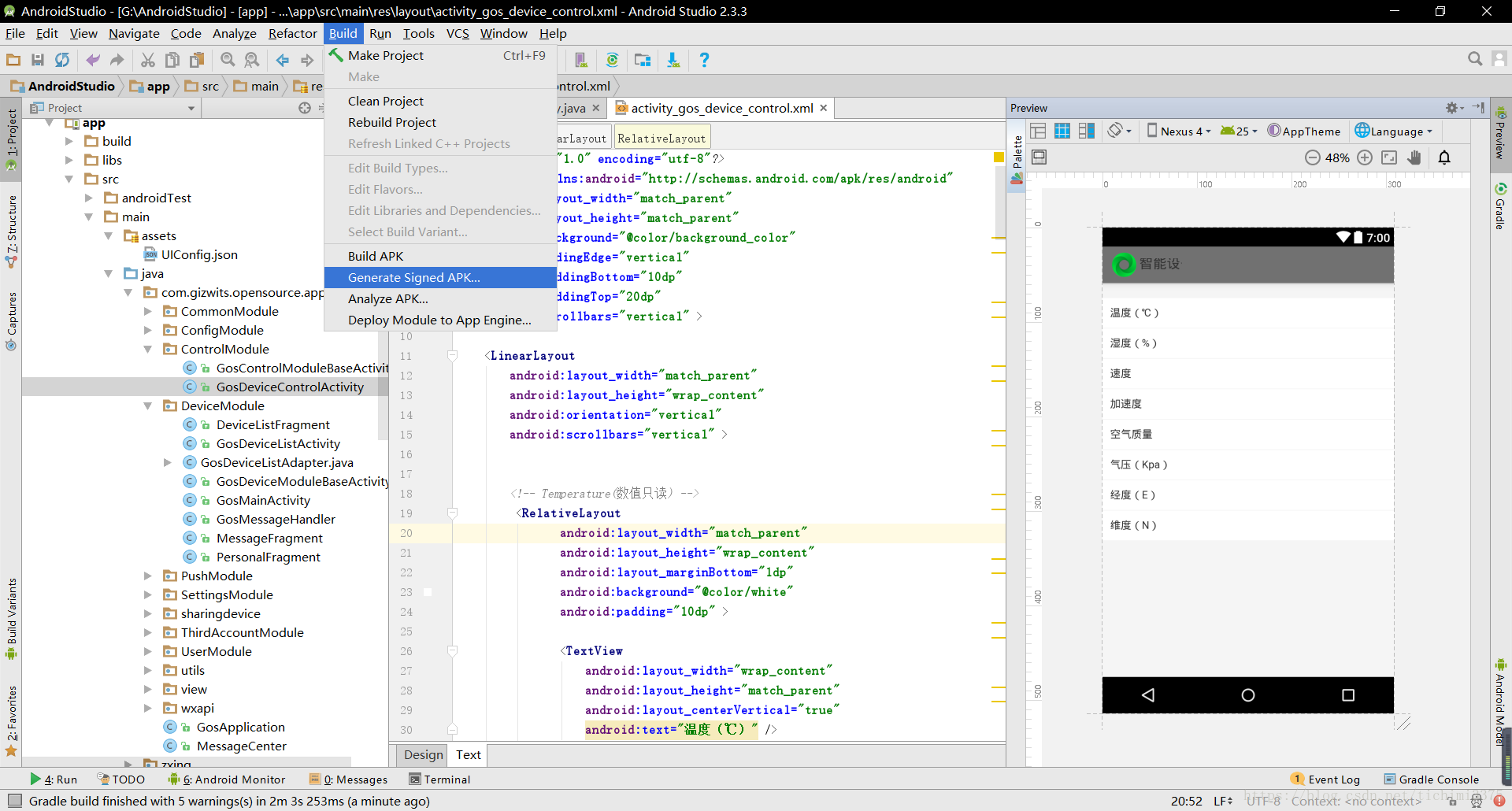The height and width of the screenshot is (811, 1512).
Task: Toggle the Structure tool window
Action: point(12,232)
